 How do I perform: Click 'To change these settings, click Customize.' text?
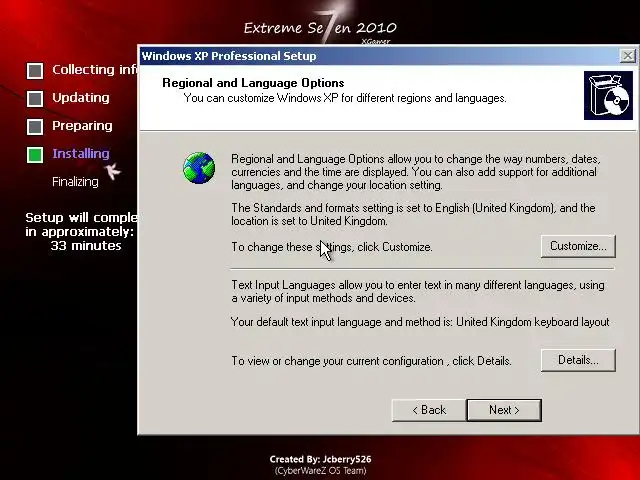pos(332,247)
